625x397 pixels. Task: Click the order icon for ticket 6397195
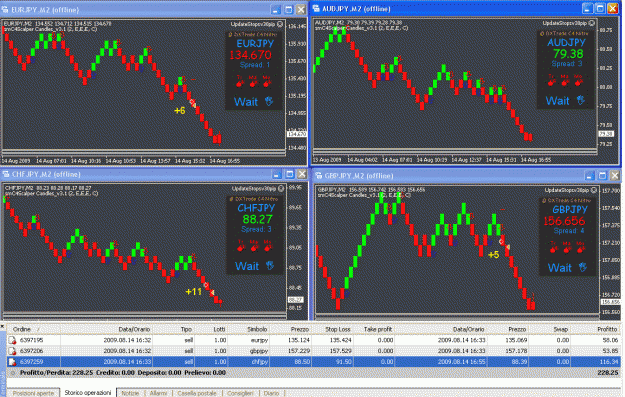[12, 340]
